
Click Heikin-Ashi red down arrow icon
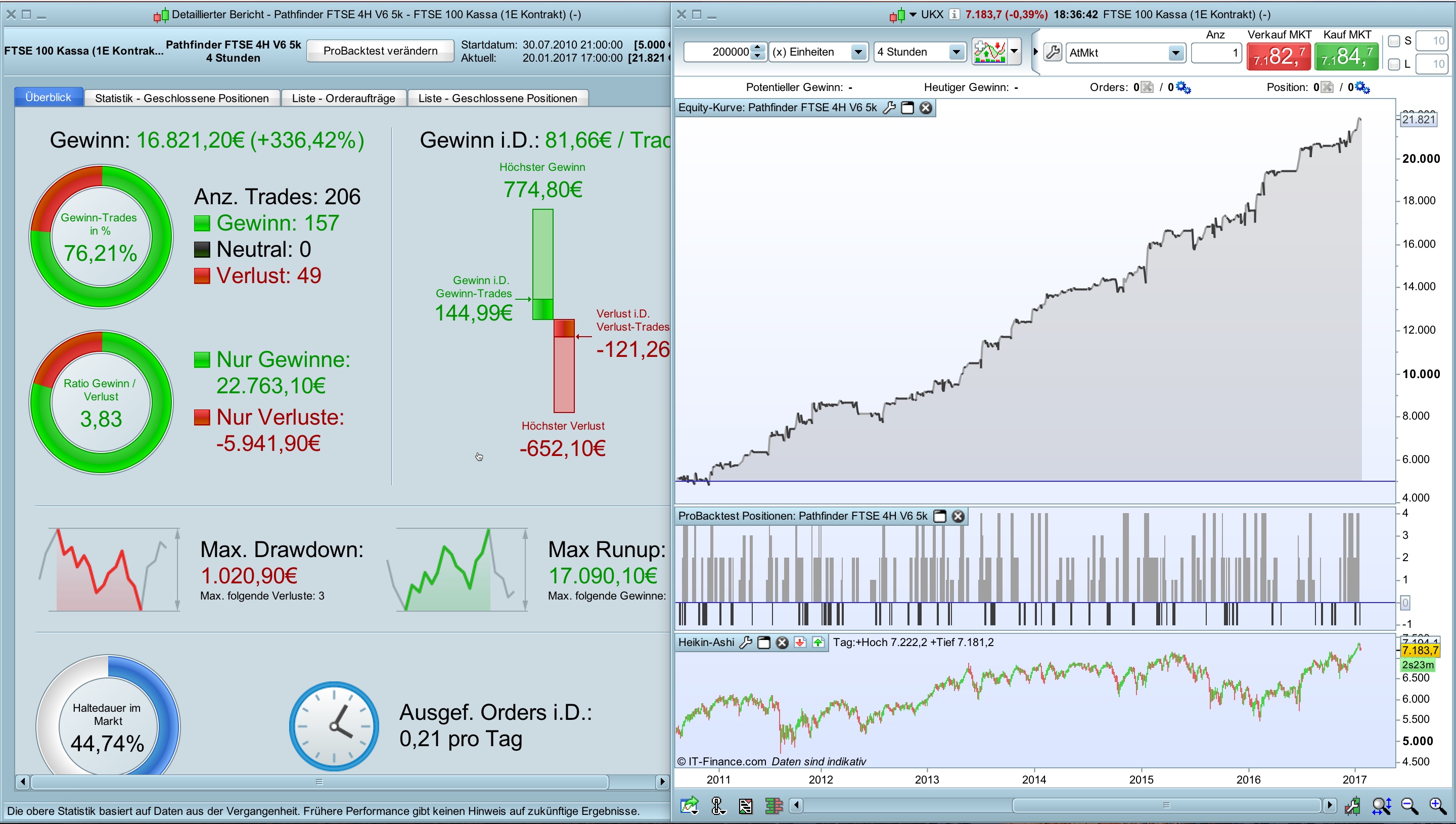pyautogui.click(x=800, y=643)
